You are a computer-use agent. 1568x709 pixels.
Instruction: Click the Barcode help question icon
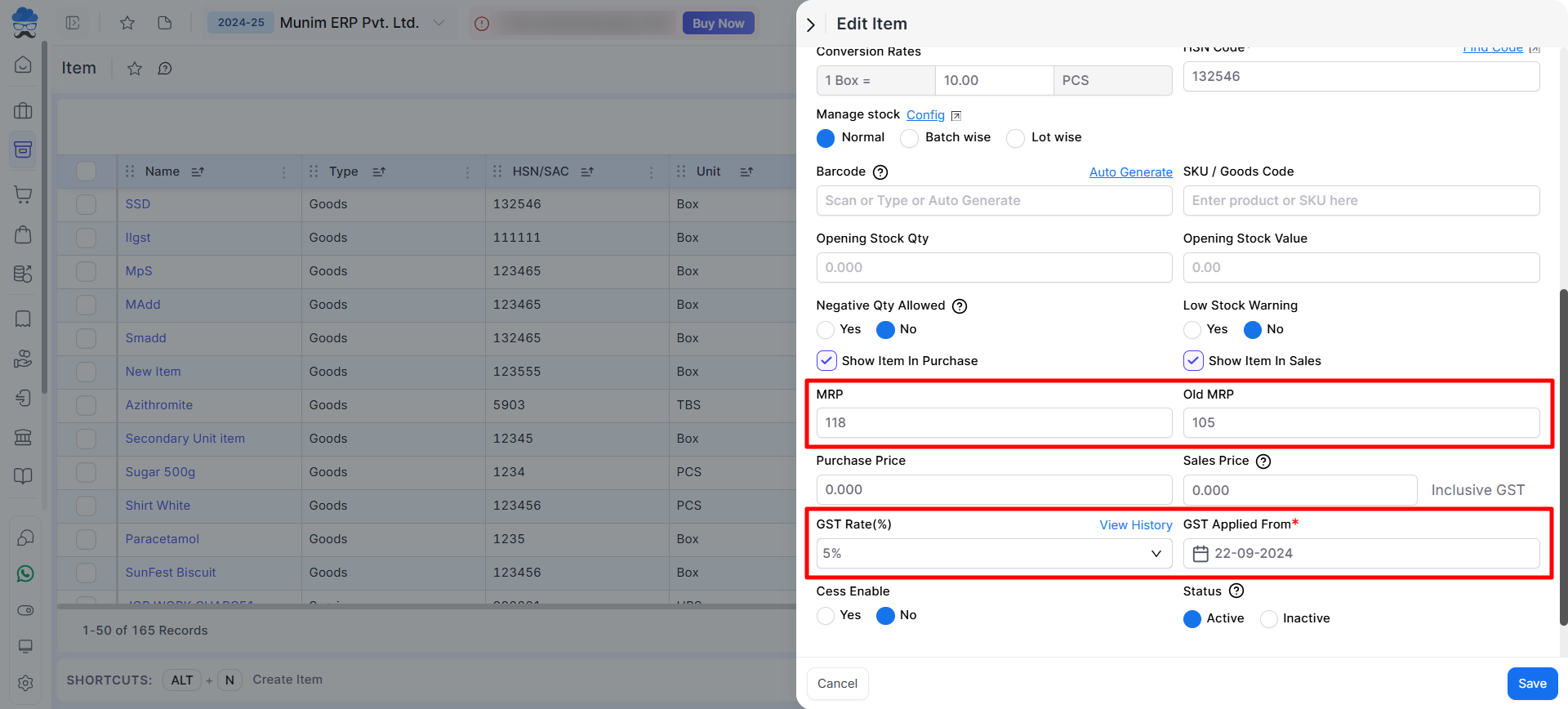tap(880, 172)
